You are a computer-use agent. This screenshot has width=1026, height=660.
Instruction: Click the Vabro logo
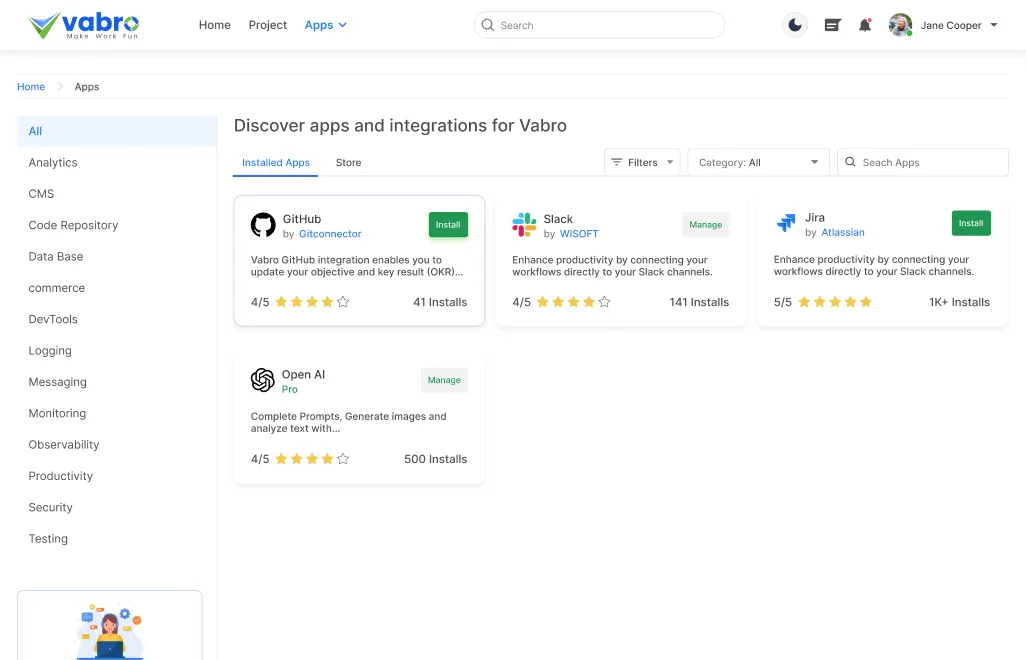(x=84, y=25)
